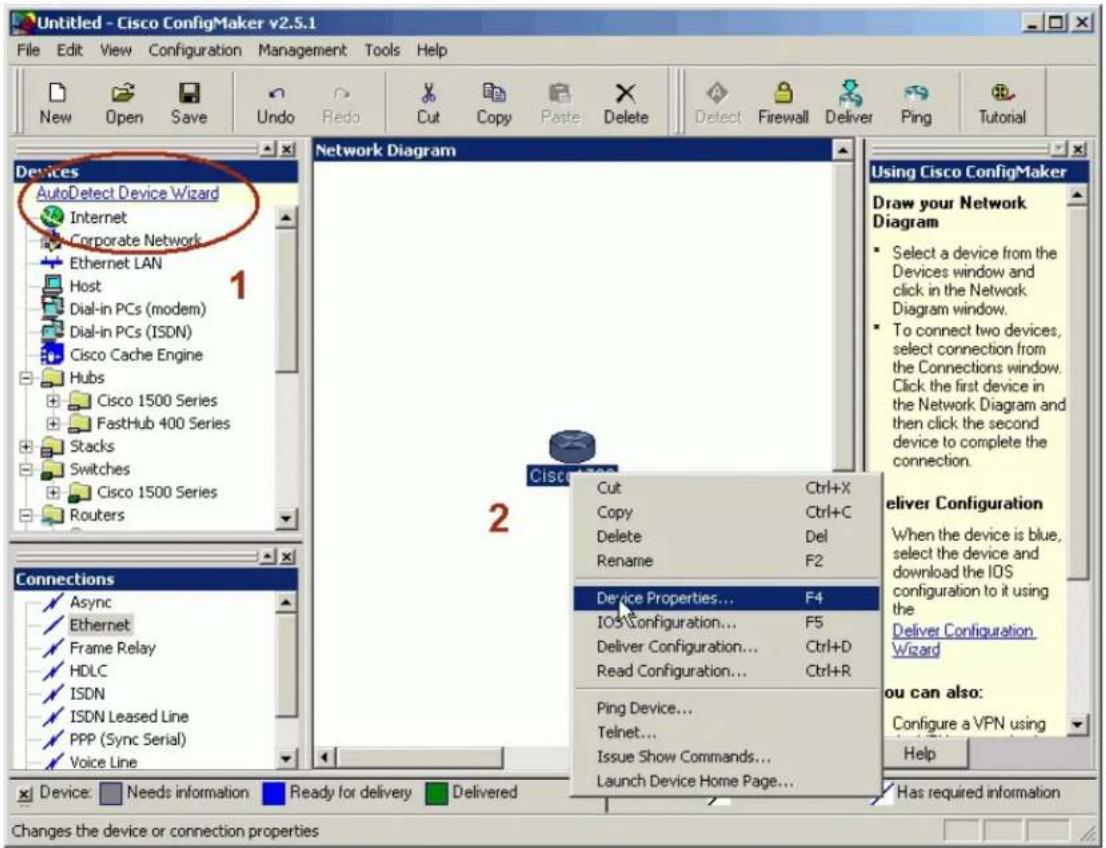Open the Tutorial toolbar icon
The image size is (1106, 848).
(x=1002, y=92)
